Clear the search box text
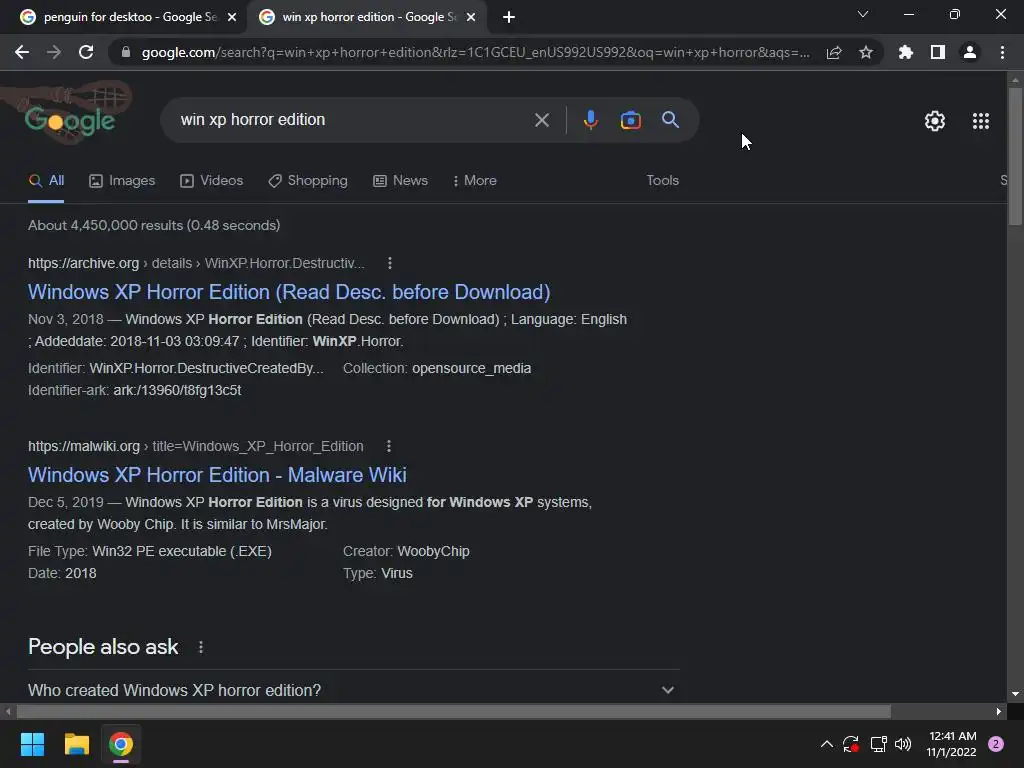1024x768 pixels. (541, 120)
